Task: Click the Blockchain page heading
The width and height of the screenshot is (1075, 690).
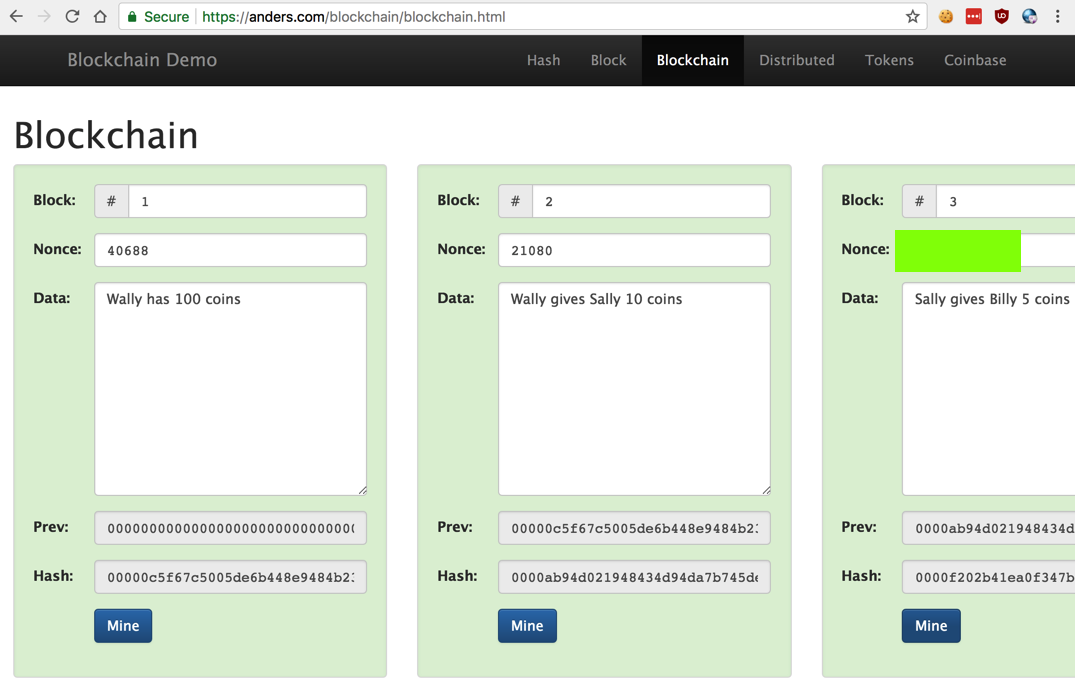Action: point(106,135)
